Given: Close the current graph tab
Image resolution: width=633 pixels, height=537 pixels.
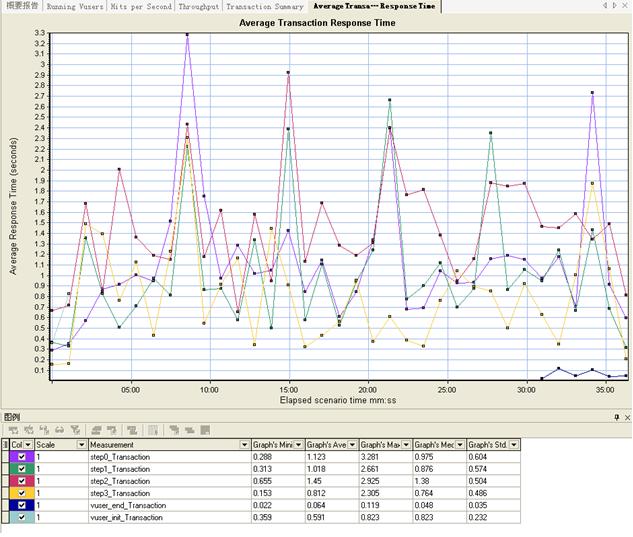Looking at the screenshot, I should tap(626, 6).
